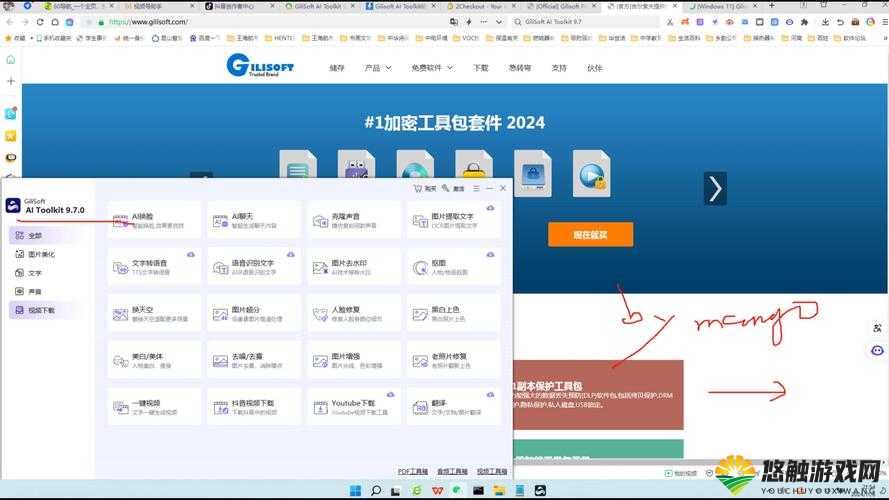Open the 文字转语音 text-to-speech tool
The width and height of the screenshot is (889, 500).
[154, 266]
